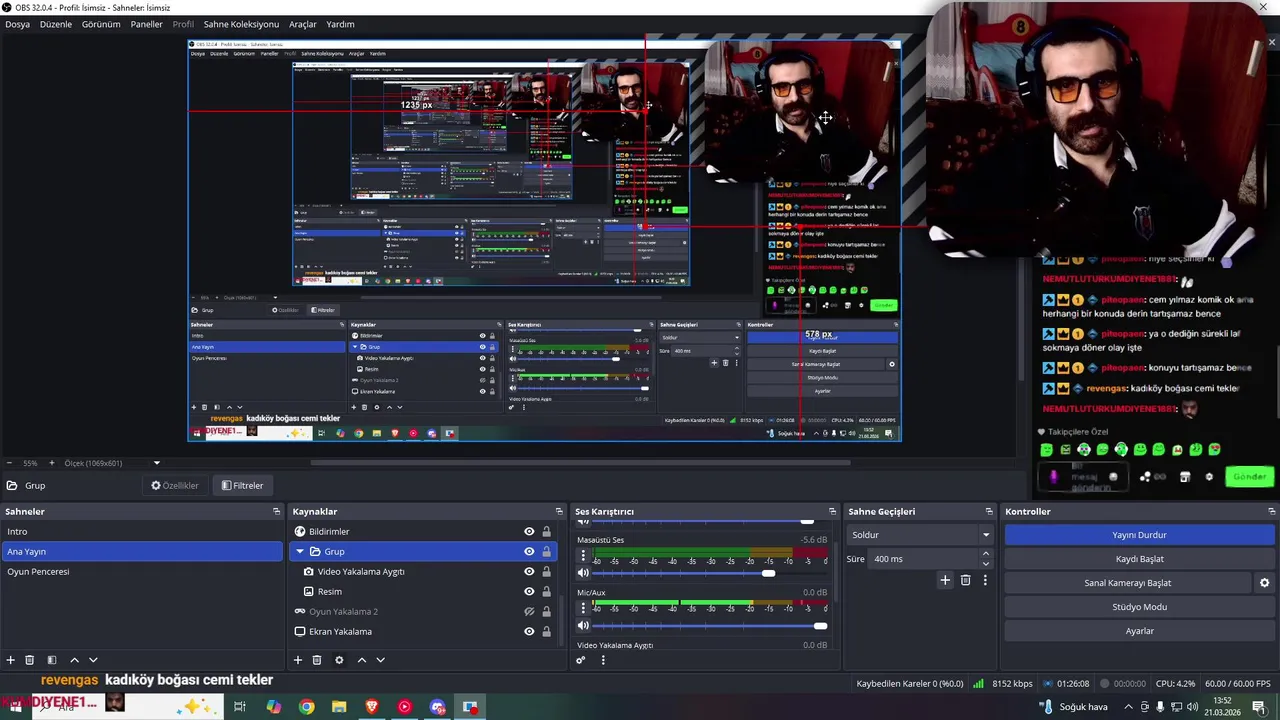The image size is (1280, 720).
Task: Move source up with the Kaynaklar up arrow
Action: (x=362, y=660)
